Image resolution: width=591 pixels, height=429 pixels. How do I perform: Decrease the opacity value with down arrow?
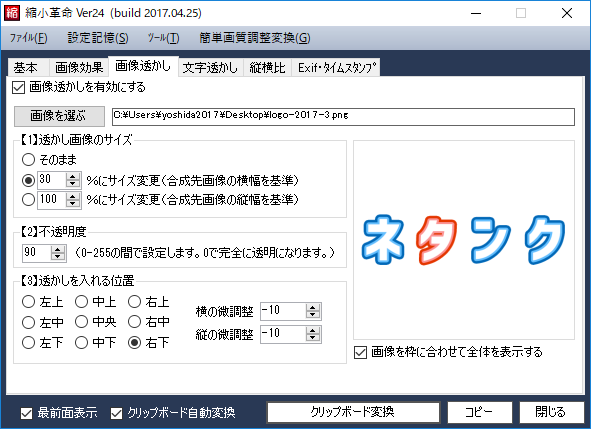(58, 256)
